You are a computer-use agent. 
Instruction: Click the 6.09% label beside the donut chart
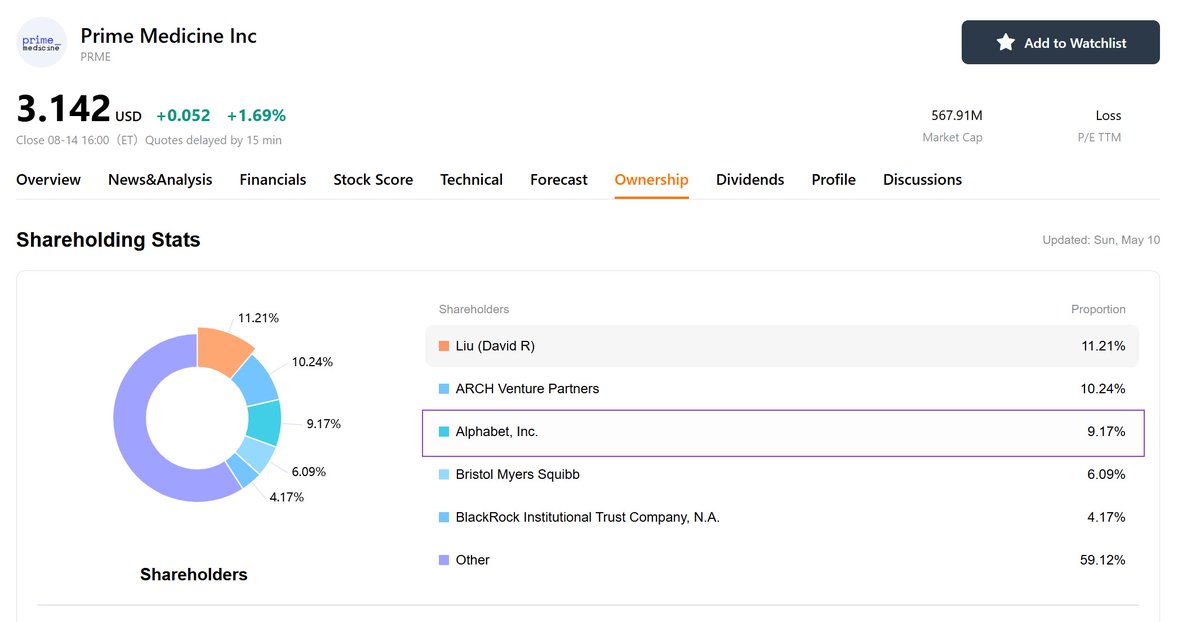(309, 472)
